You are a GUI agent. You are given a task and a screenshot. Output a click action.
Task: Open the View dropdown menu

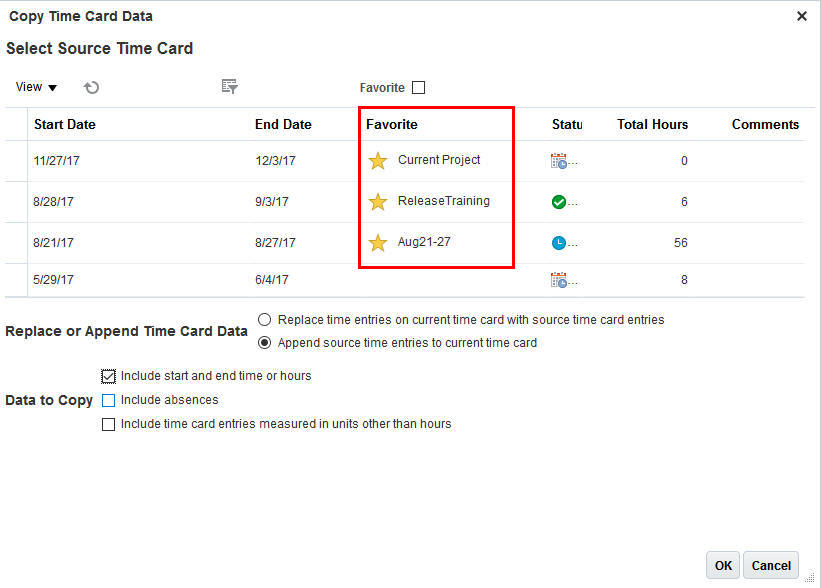(32, 87)
